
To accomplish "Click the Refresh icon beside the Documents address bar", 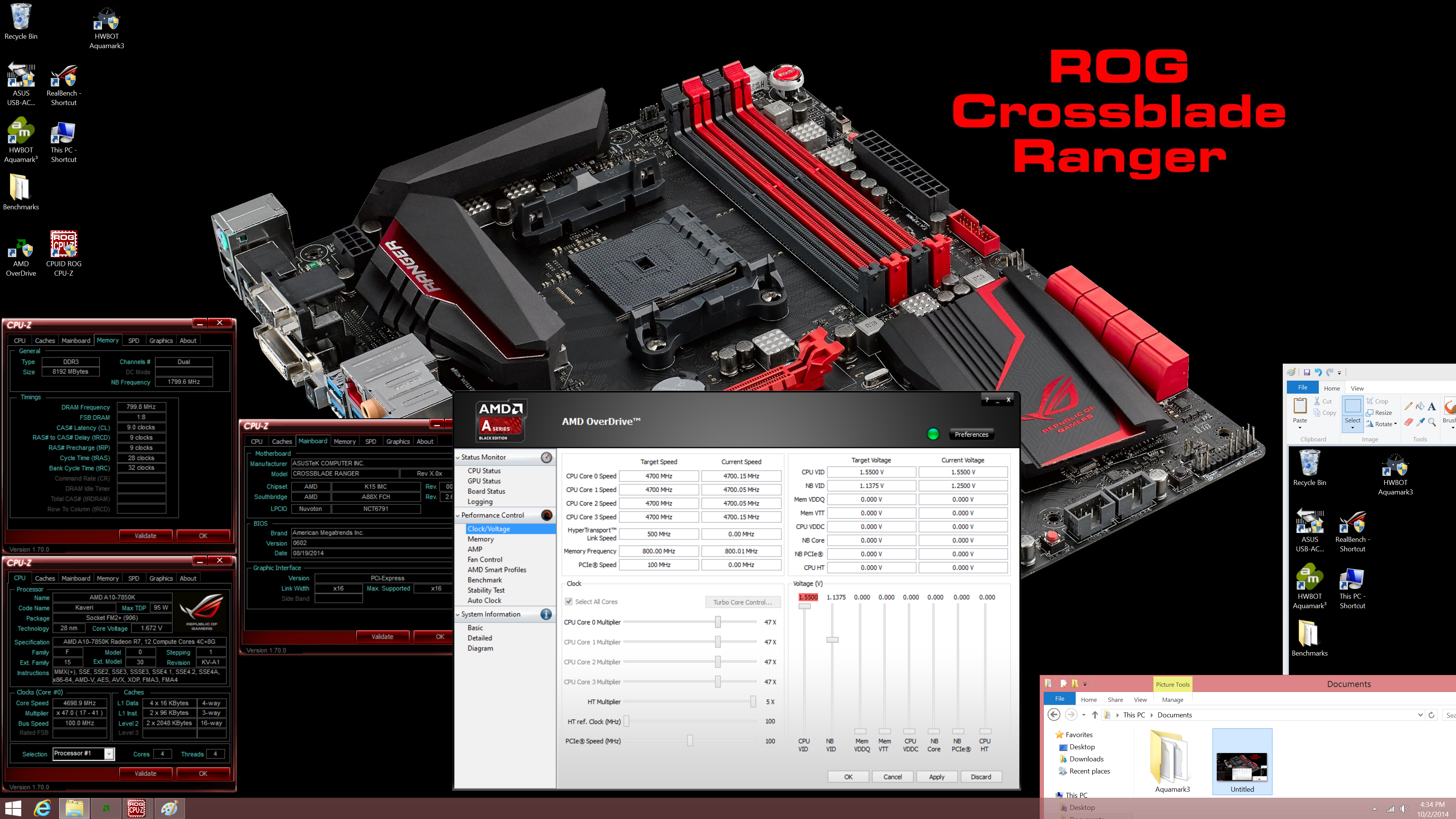I will [1432, 714].
